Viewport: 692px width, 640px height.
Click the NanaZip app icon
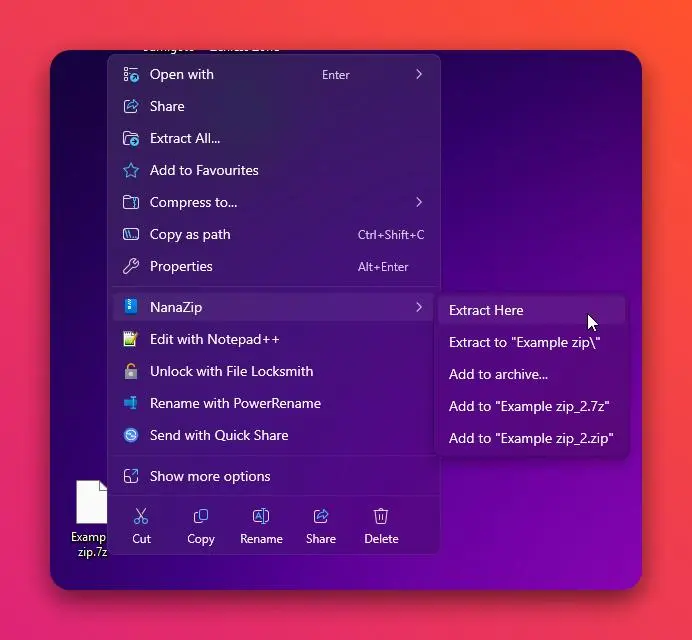(131, 306)
